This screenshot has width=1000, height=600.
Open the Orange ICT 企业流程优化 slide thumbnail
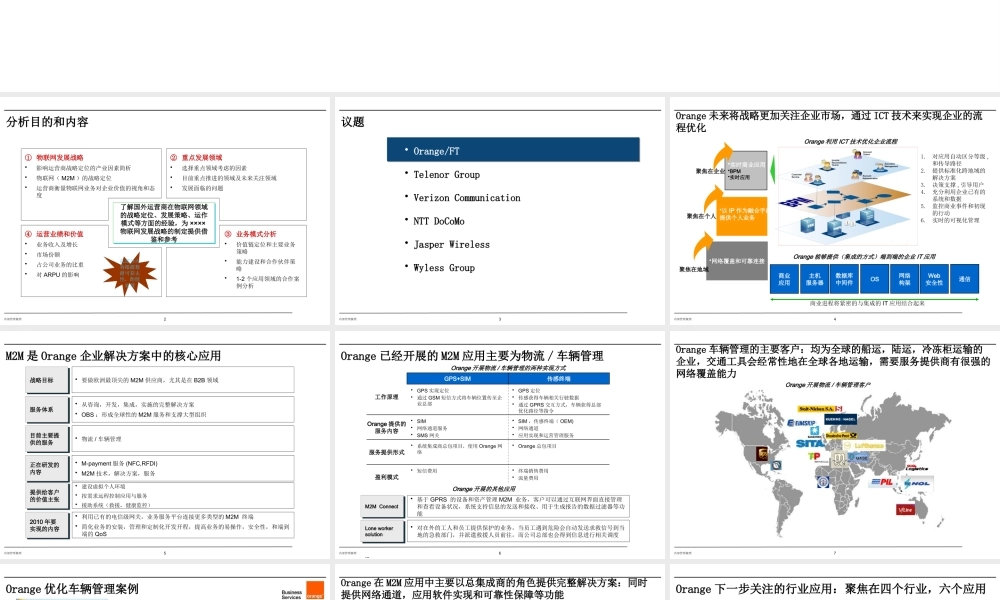(835, 211)
